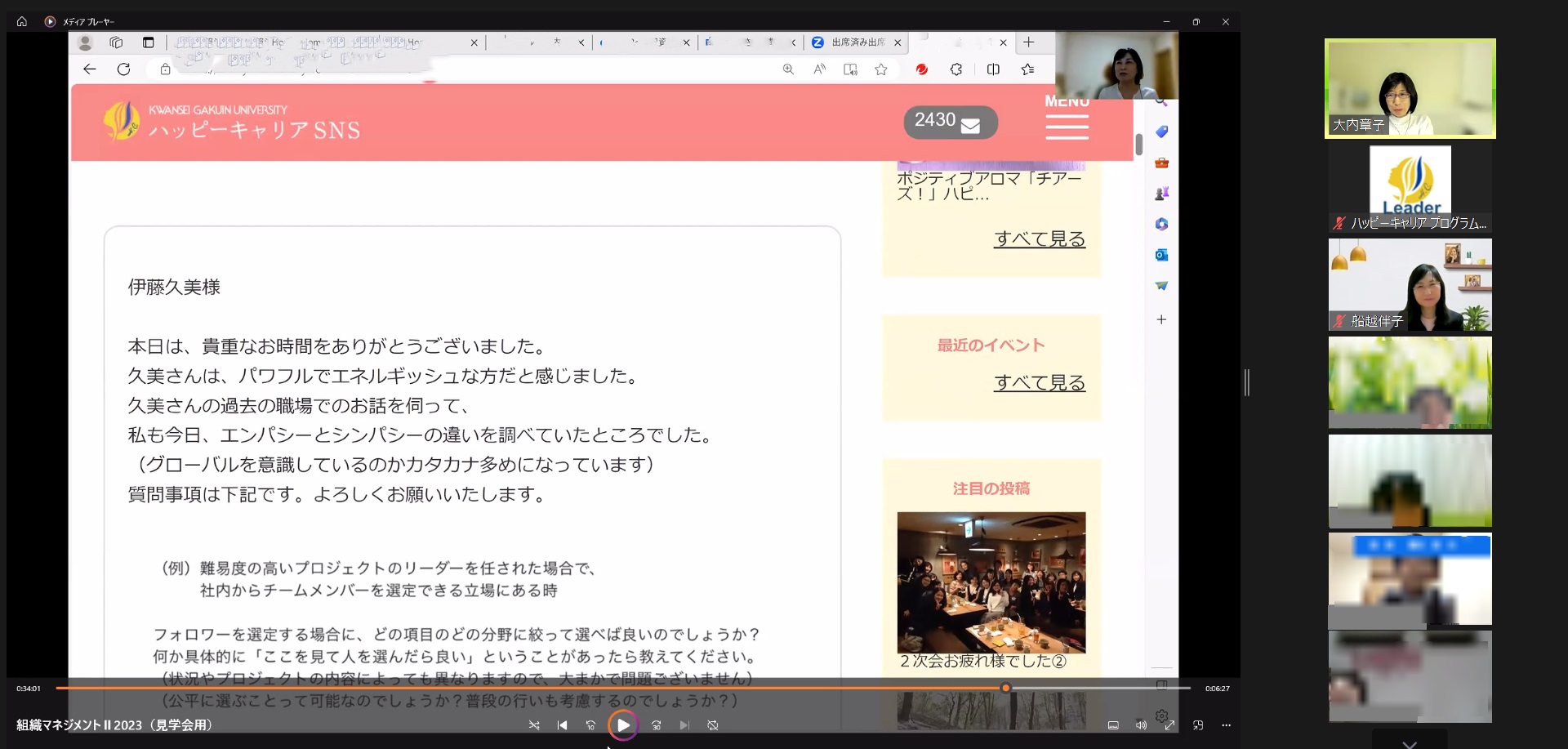Jump to the next track
This screenshot has width=1568, height=749.
pyautogui.click(x=684, y=725)
